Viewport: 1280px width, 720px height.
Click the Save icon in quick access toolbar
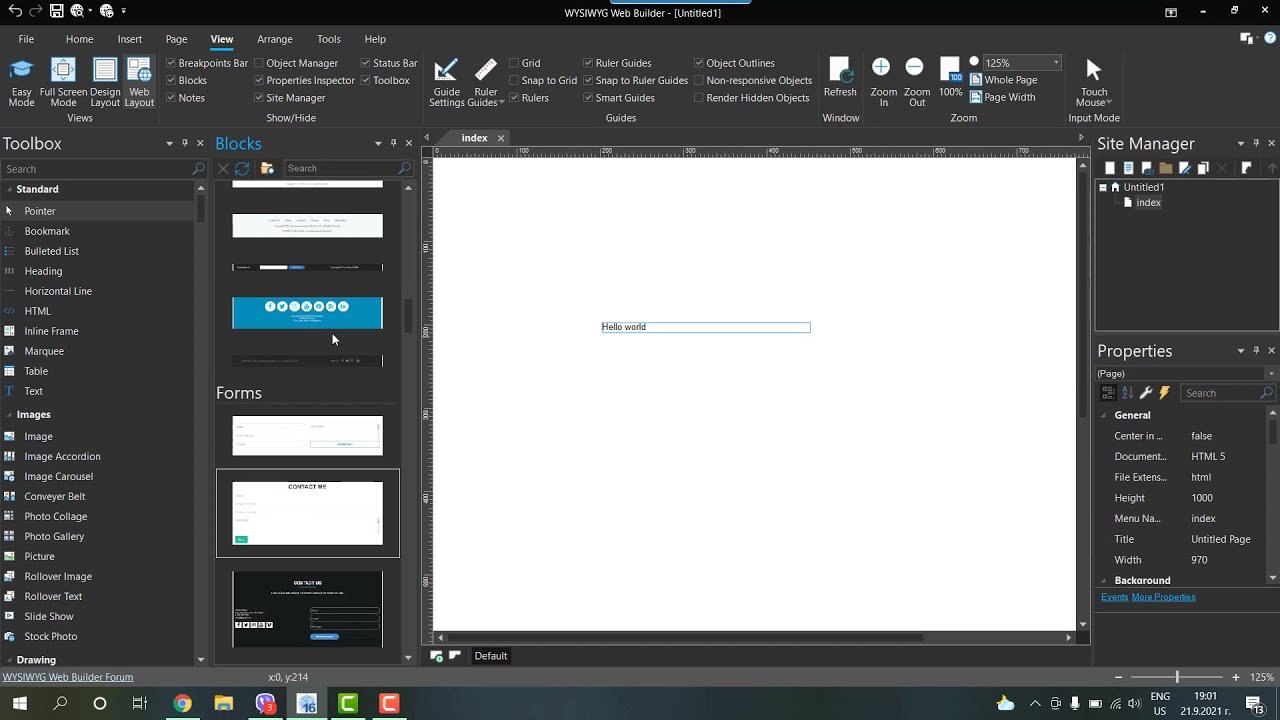click(57, 11)
